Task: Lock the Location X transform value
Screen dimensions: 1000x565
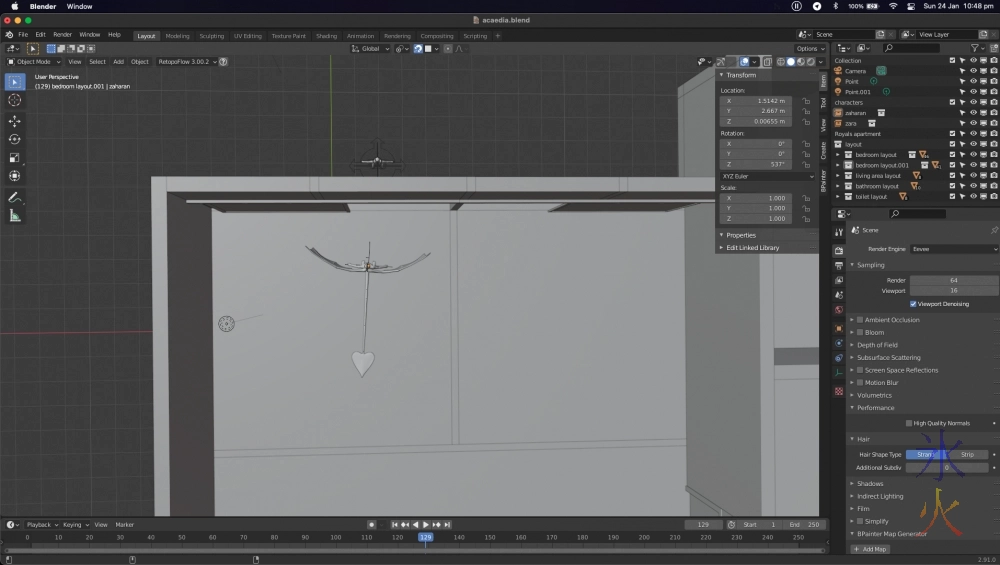Action: point(806,101)
